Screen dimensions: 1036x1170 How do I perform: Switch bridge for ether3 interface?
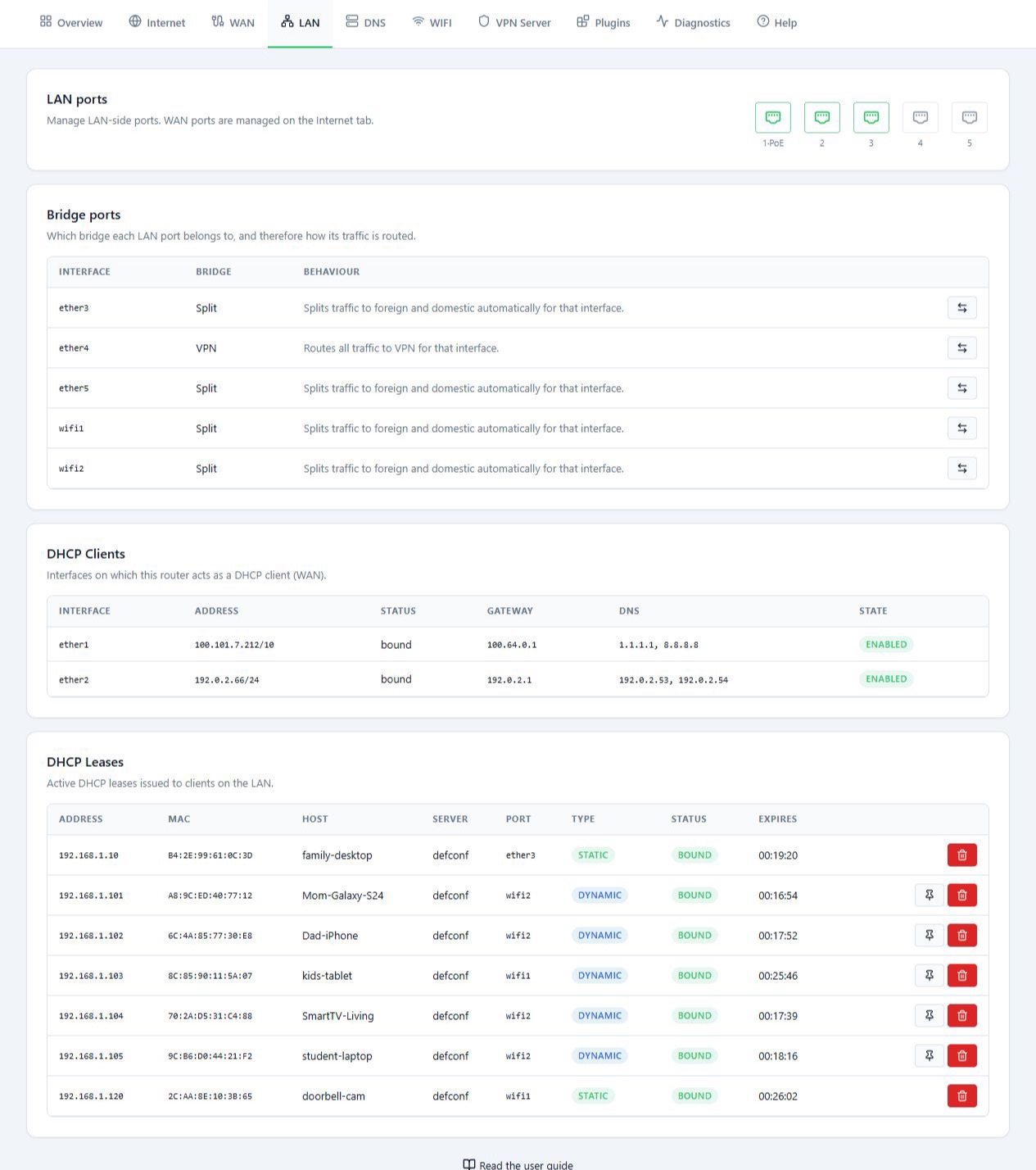click(961, 308)
